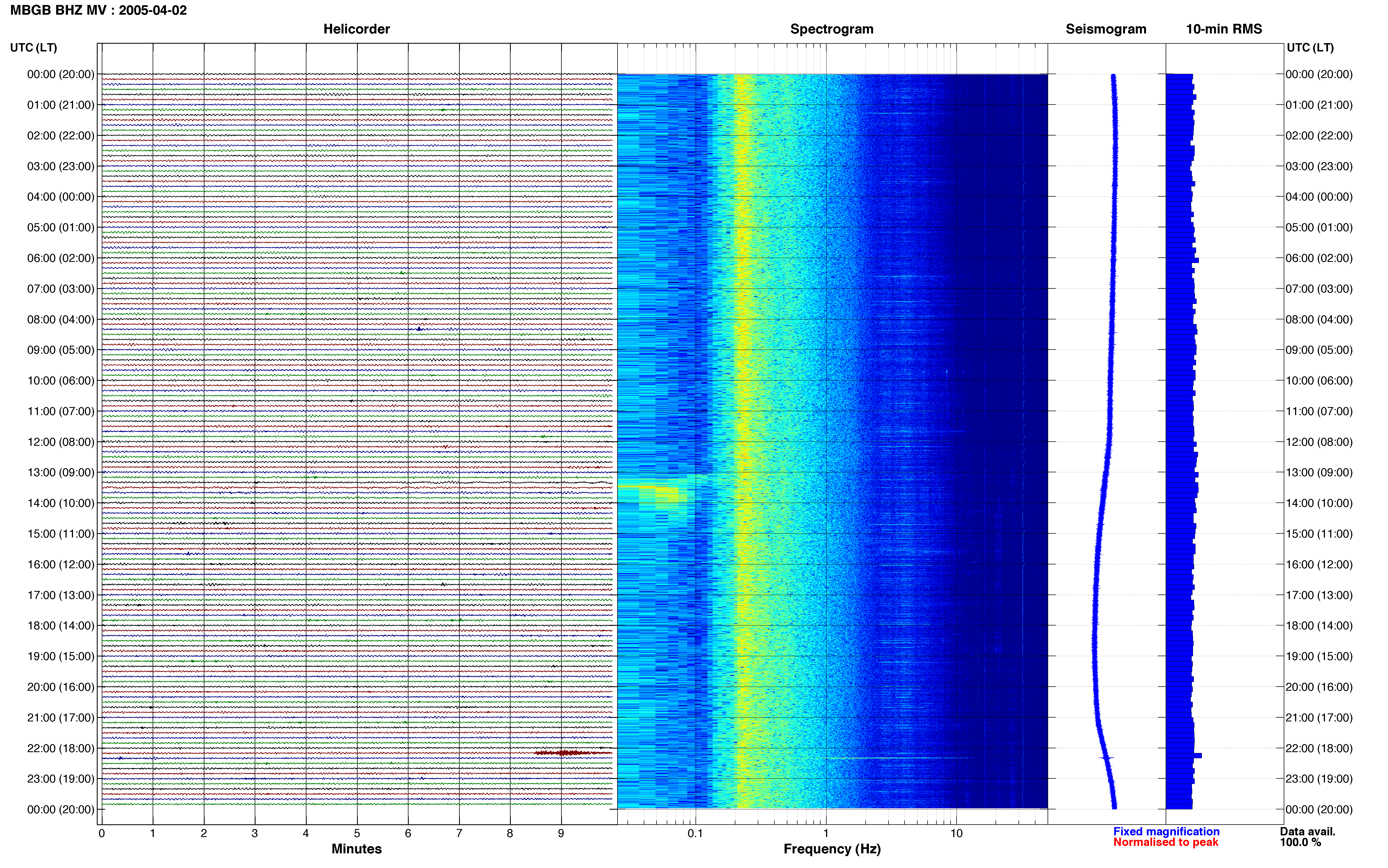Click left time label 03:00 (23:00)
The height and width of the screenshot is (868, 1388).
coord(61,166)
